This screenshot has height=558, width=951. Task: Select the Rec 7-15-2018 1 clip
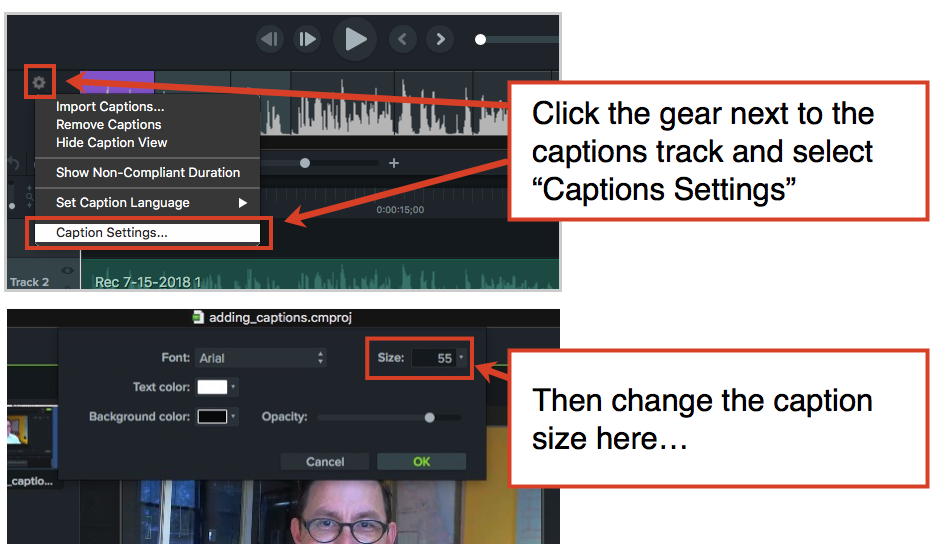(320, 275)
